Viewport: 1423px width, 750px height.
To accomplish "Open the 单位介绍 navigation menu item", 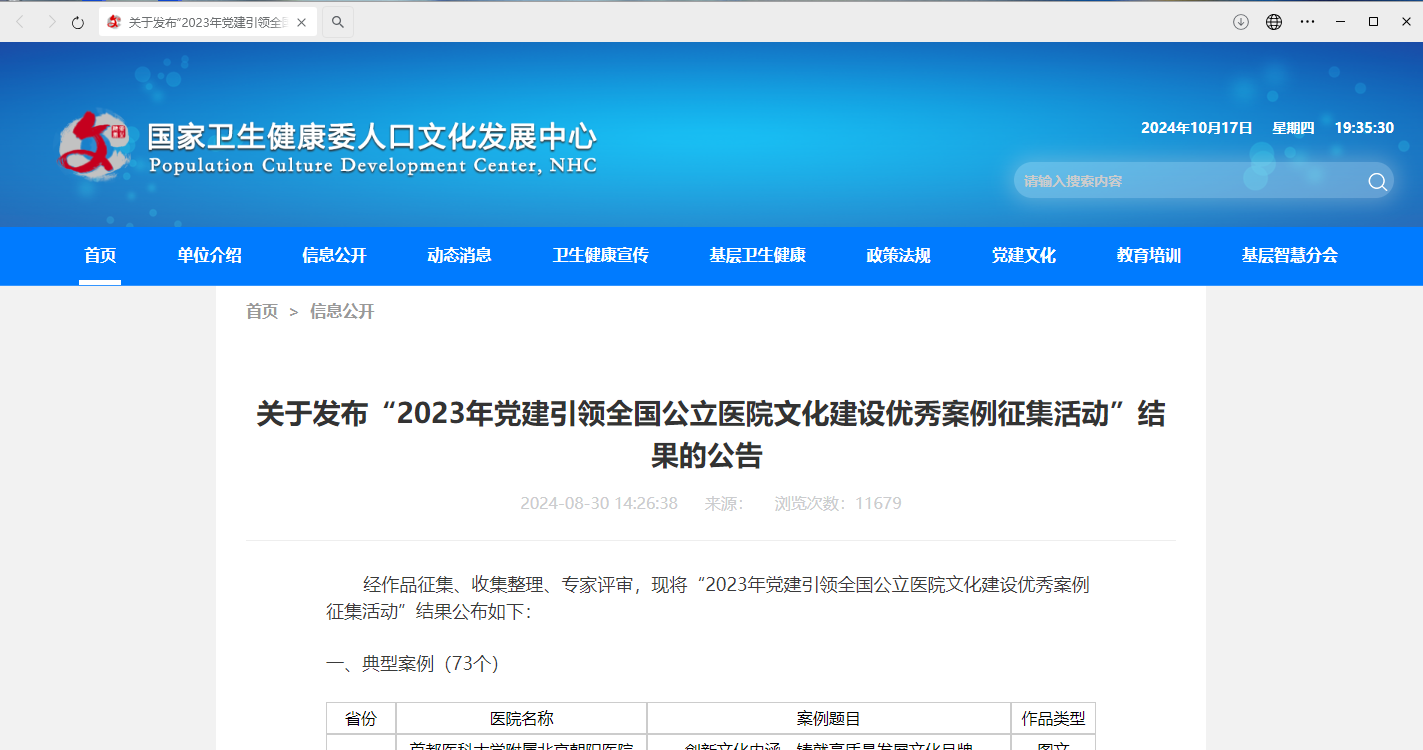I will 210,255.
